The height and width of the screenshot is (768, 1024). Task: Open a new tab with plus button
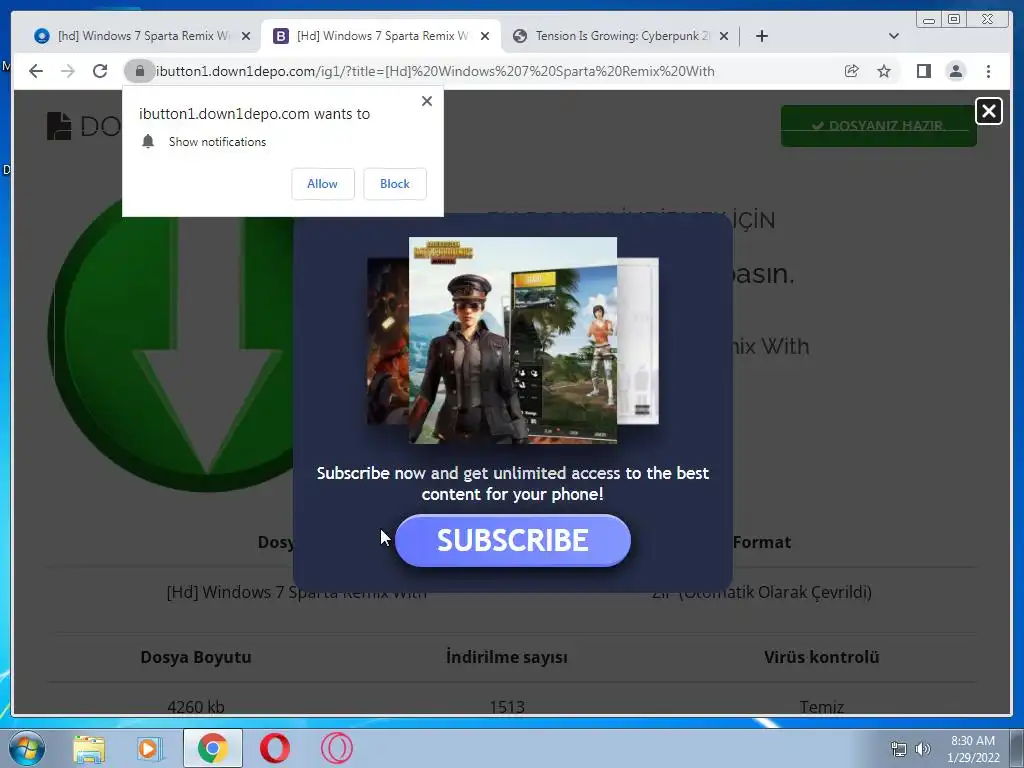click(x=761, y=36)
